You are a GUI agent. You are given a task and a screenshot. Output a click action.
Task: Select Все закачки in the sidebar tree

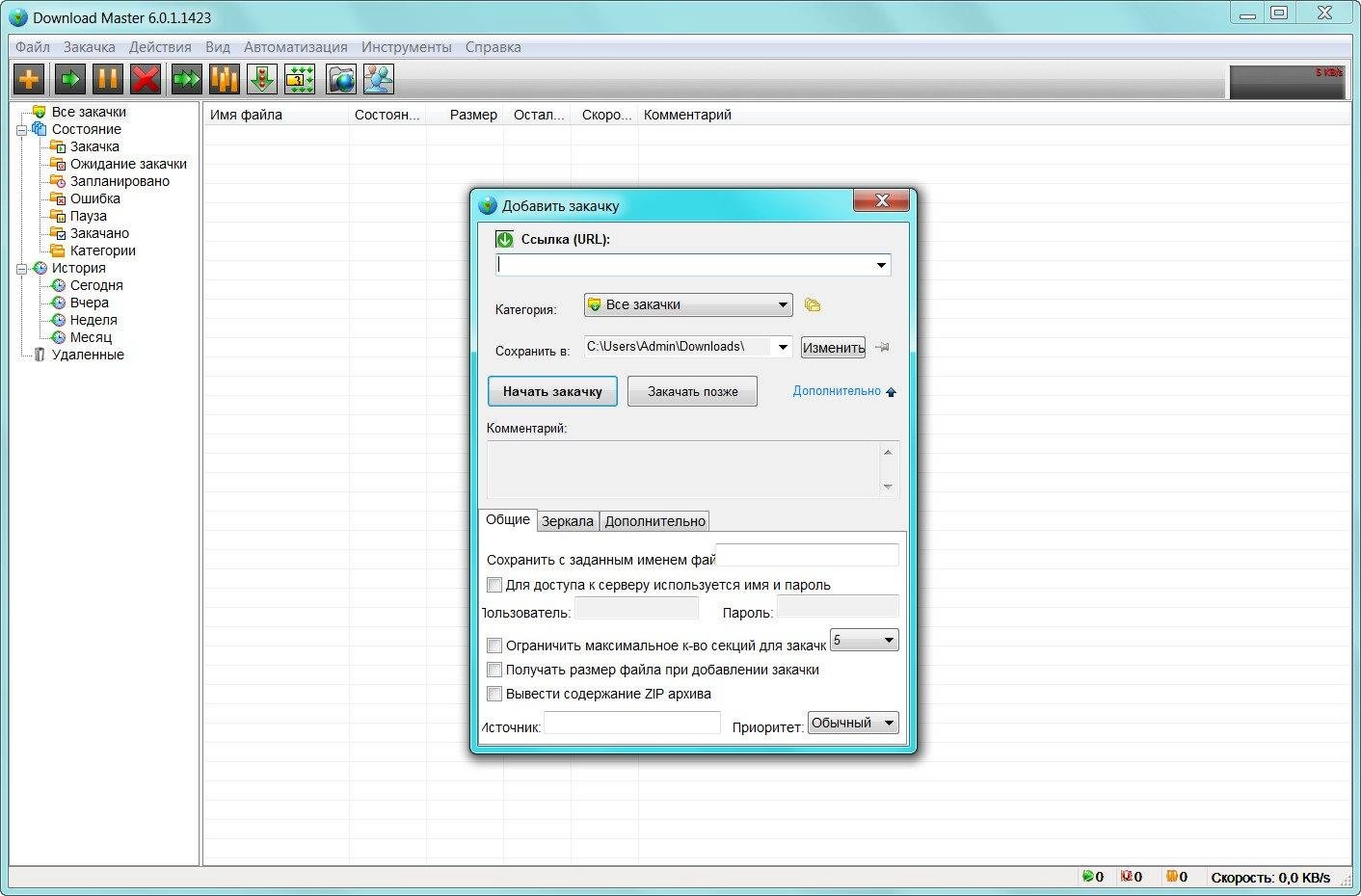click(x=89, y=112)
